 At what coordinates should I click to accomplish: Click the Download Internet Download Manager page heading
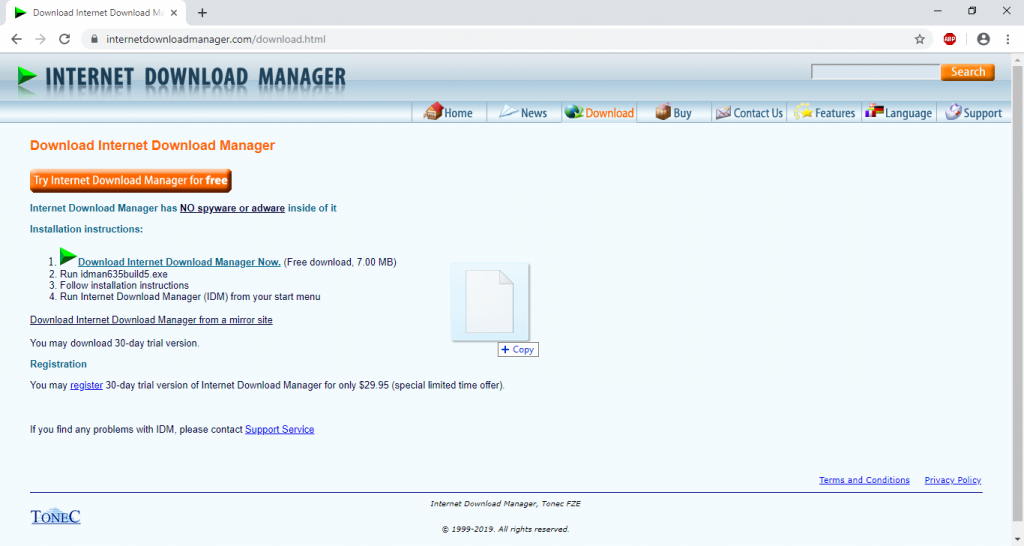click(x=152, y=146)
